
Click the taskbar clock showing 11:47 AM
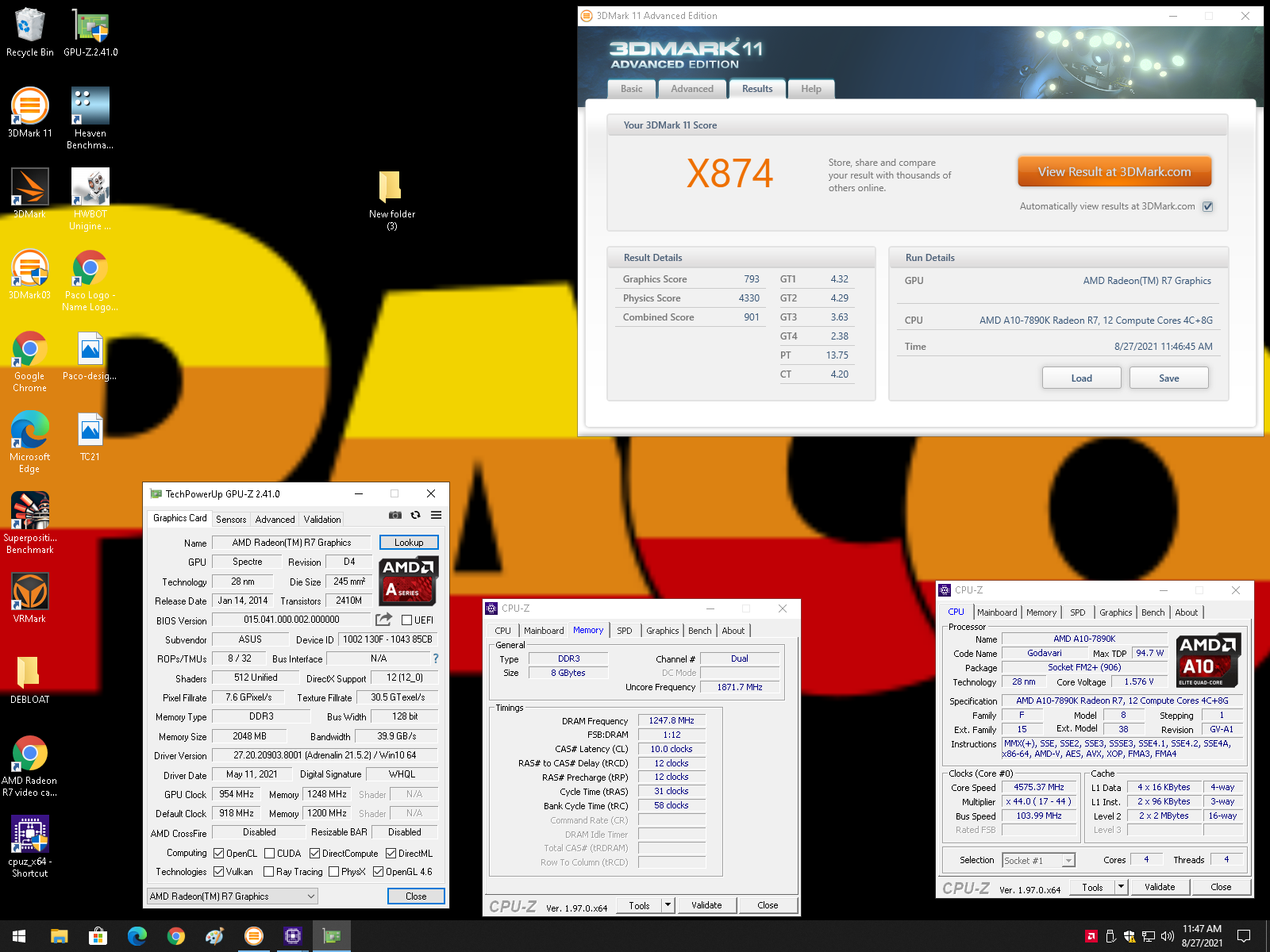pyautogui.click(x=1202, y=936)
